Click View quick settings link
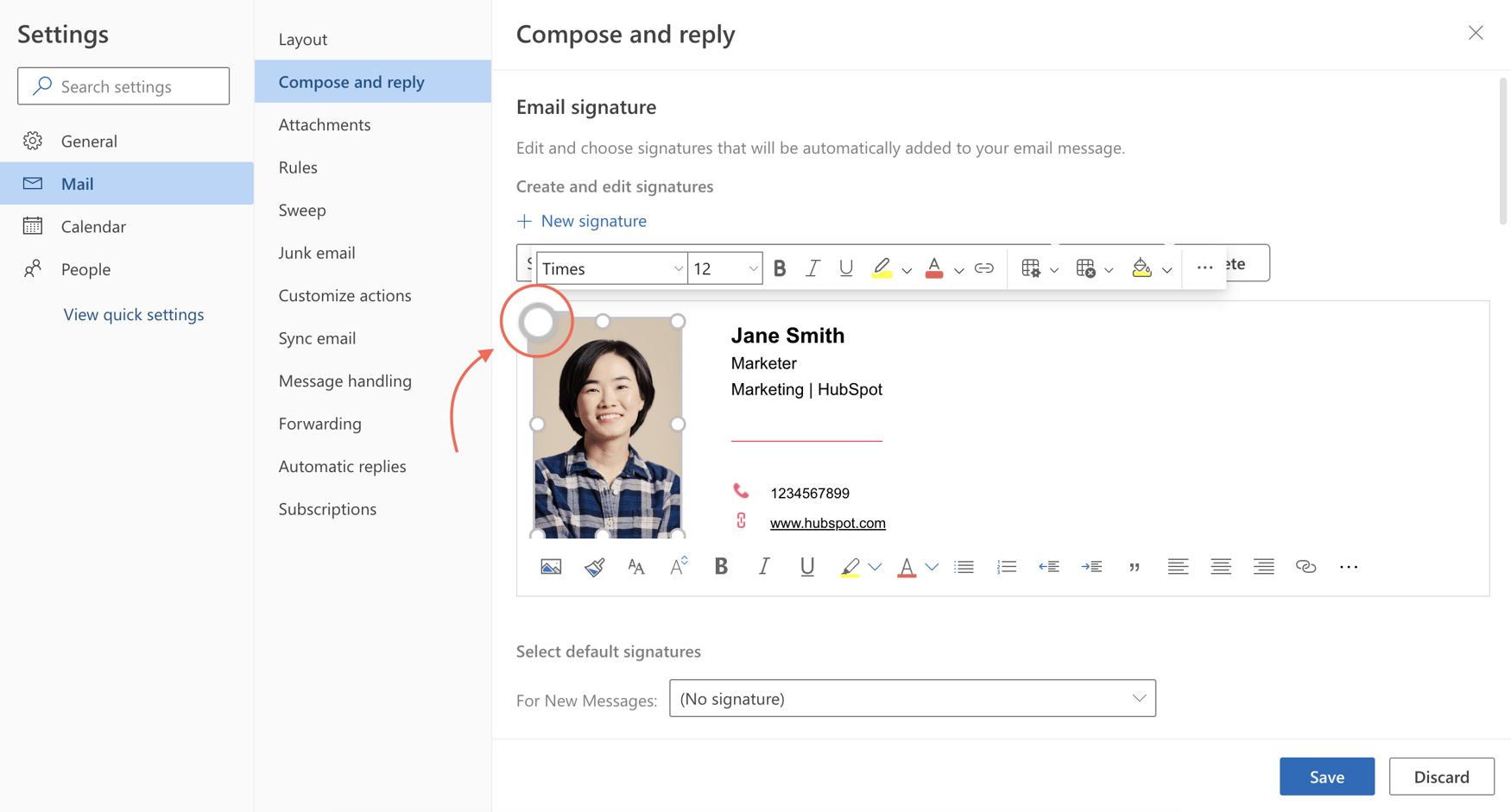The height and width of the screenshot is (812, 1511). click(134, 314)
